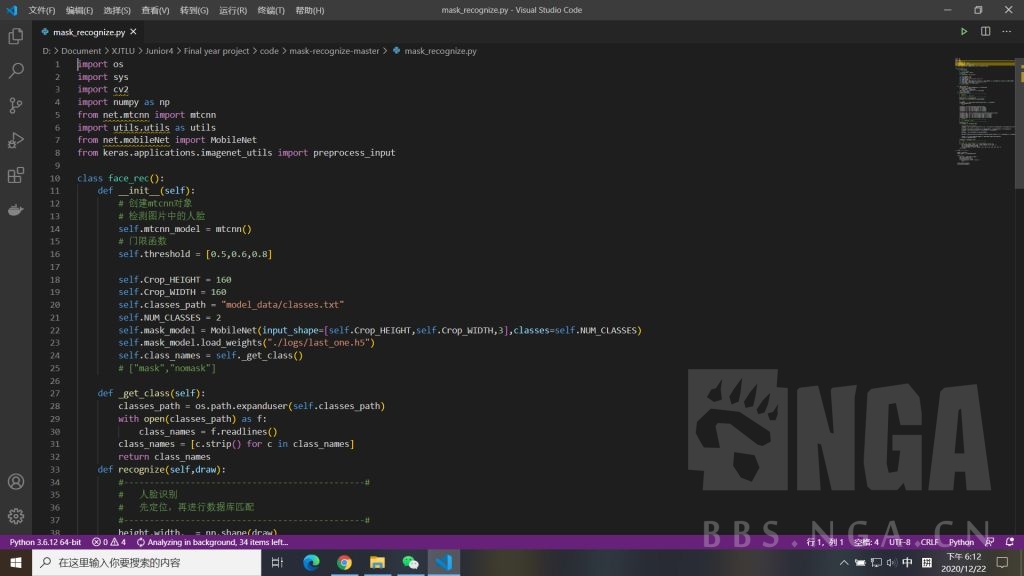Open the Source Control view
The image size is (1024, 576).
tap(16, 105)
